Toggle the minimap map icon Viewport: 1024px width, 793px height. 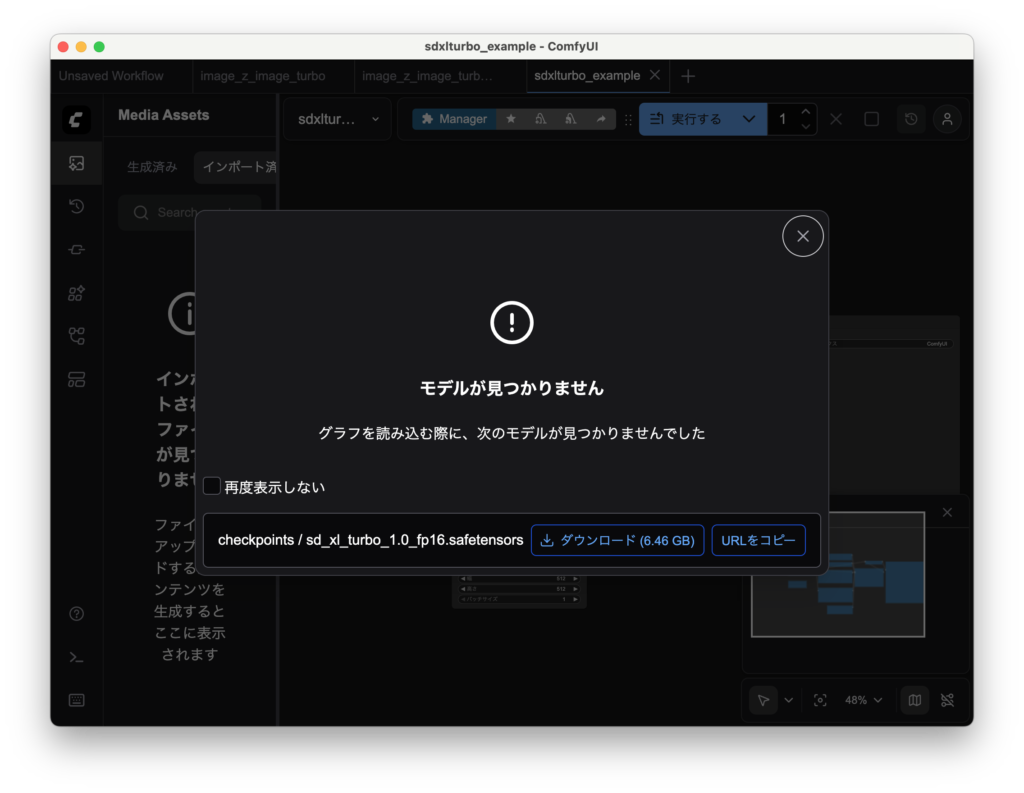[x=914, y=700]
